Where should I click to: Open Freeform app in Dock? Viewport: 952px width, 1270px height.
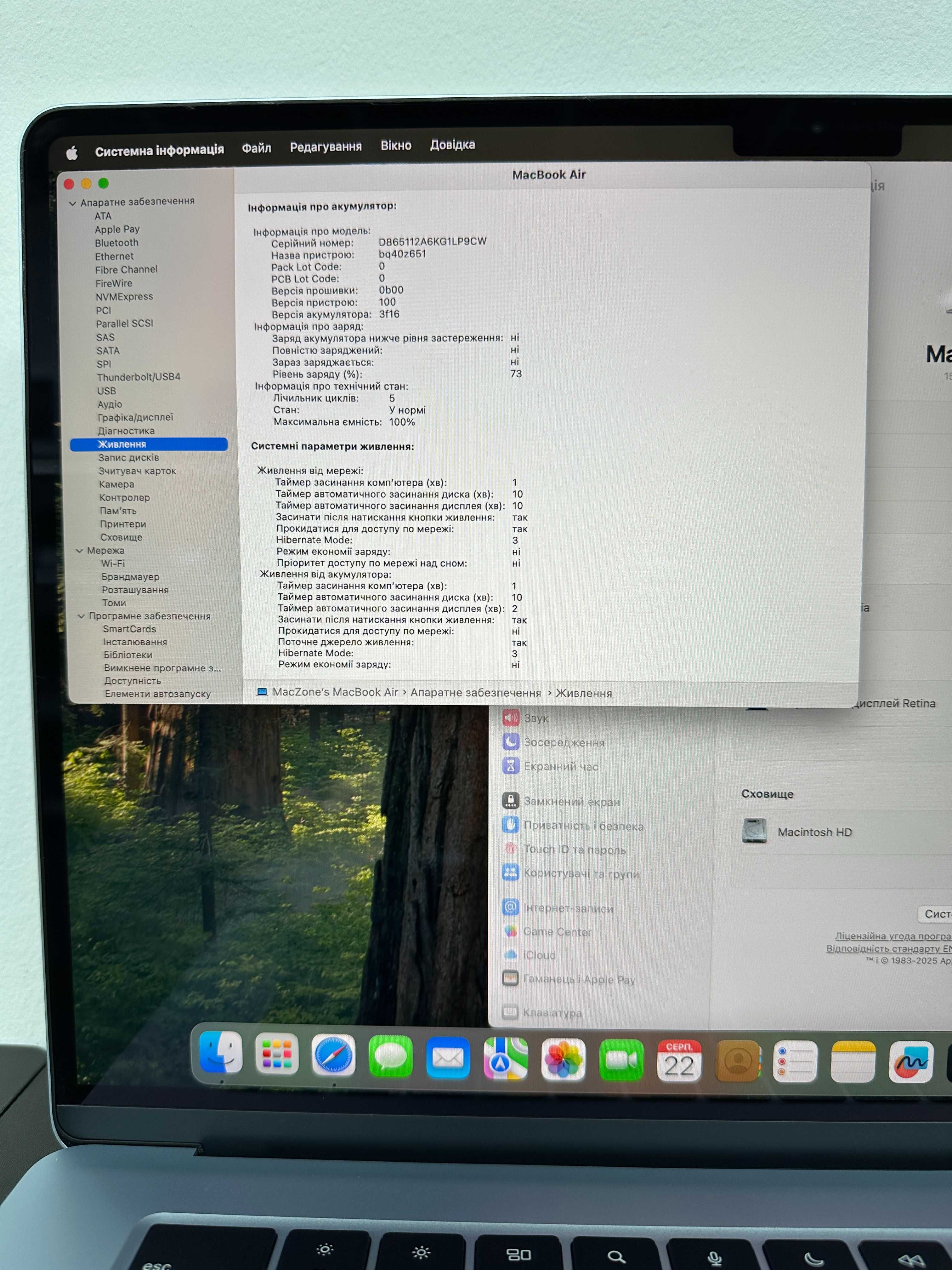point(911,1062)
